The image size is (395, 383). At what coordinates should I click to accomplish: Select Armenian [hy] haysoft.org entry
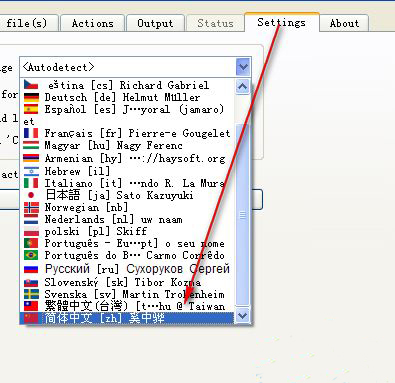pyautogui.click(x=128, y=158)
